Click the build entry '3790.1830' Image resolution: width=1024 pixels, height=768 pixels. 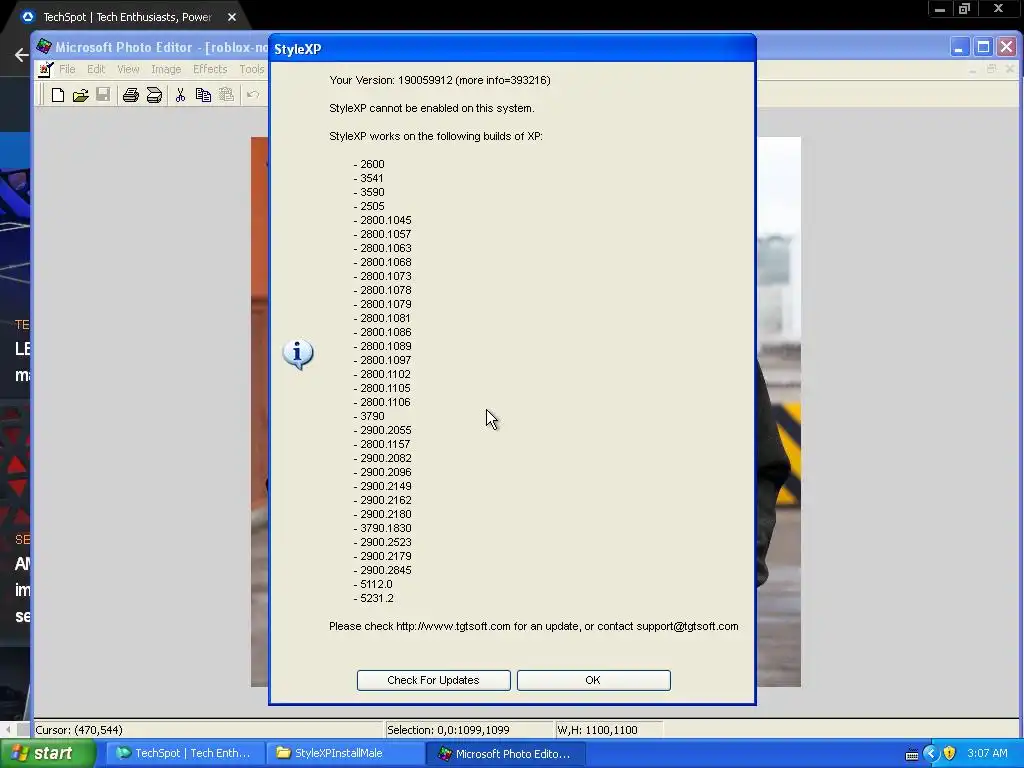pos(385,528)
